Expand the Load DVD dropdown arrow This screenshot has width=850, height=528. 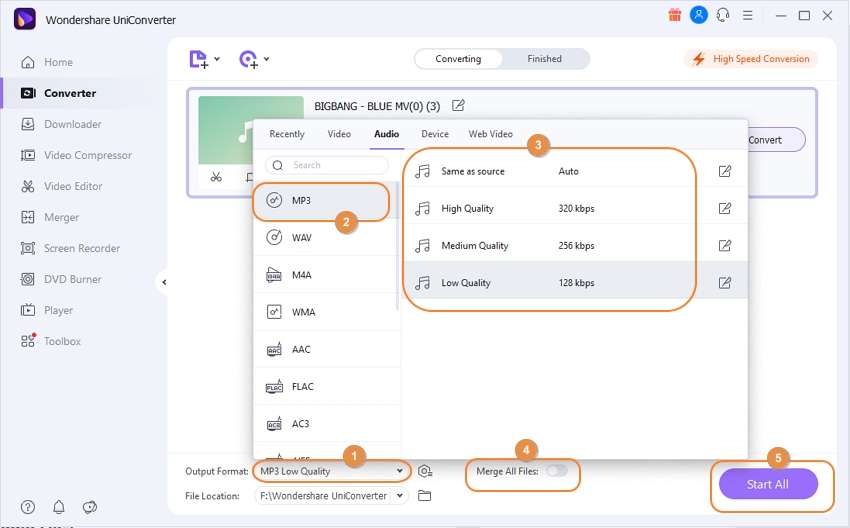266,59
